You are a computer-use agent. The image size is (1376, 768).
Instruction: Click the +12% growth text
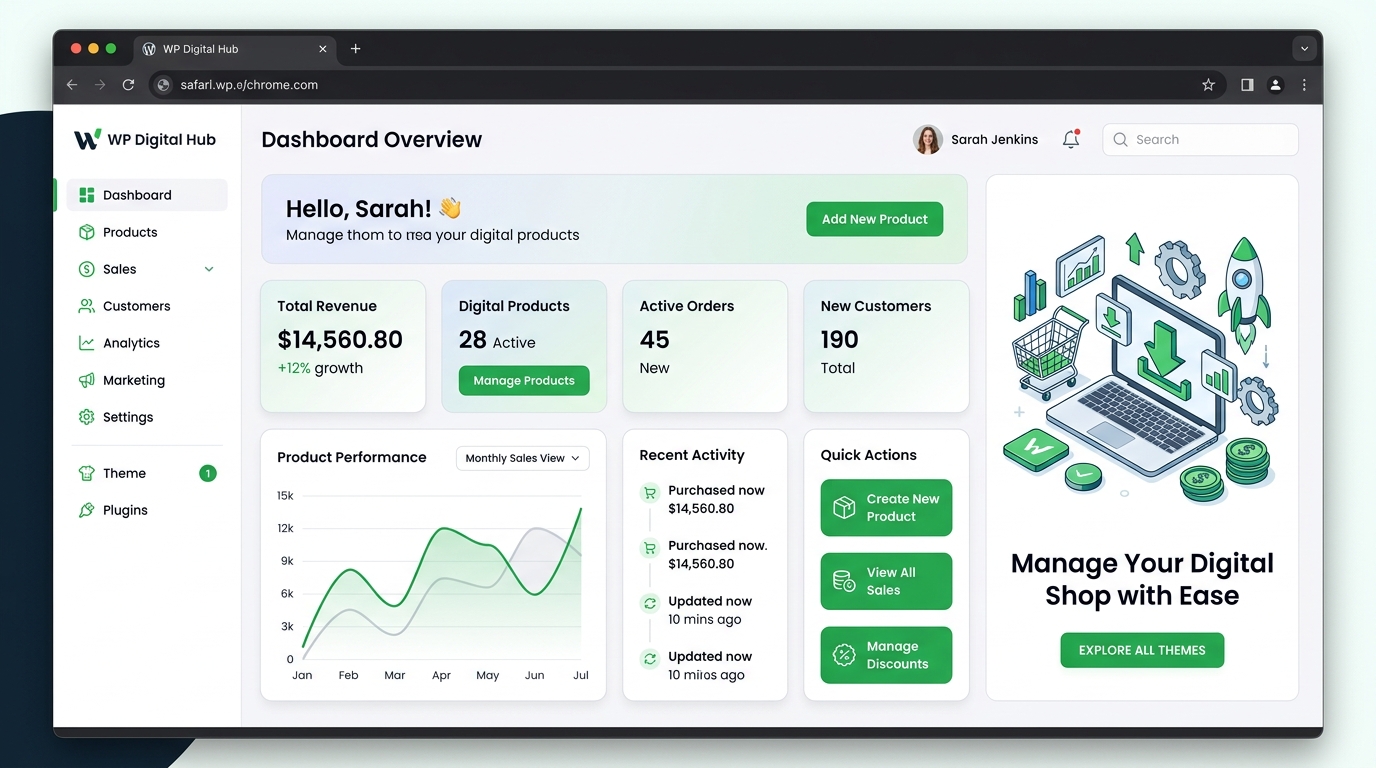pyautogui.click(x=320, y=368)
